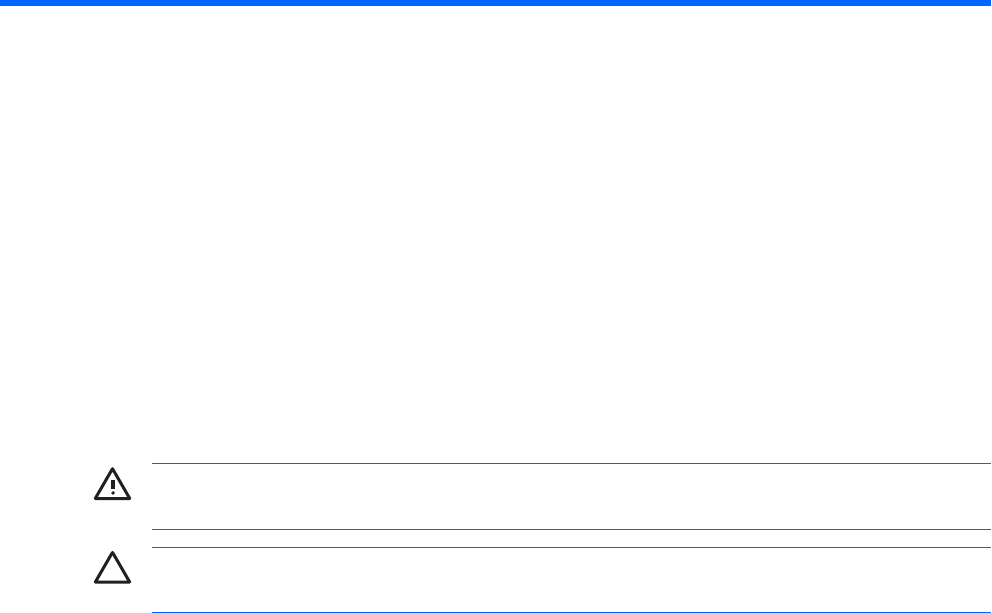The height and width of the screenshot is (613, 992).
Task: Select the blue header bar at top
Action: (x=496, y=3)
